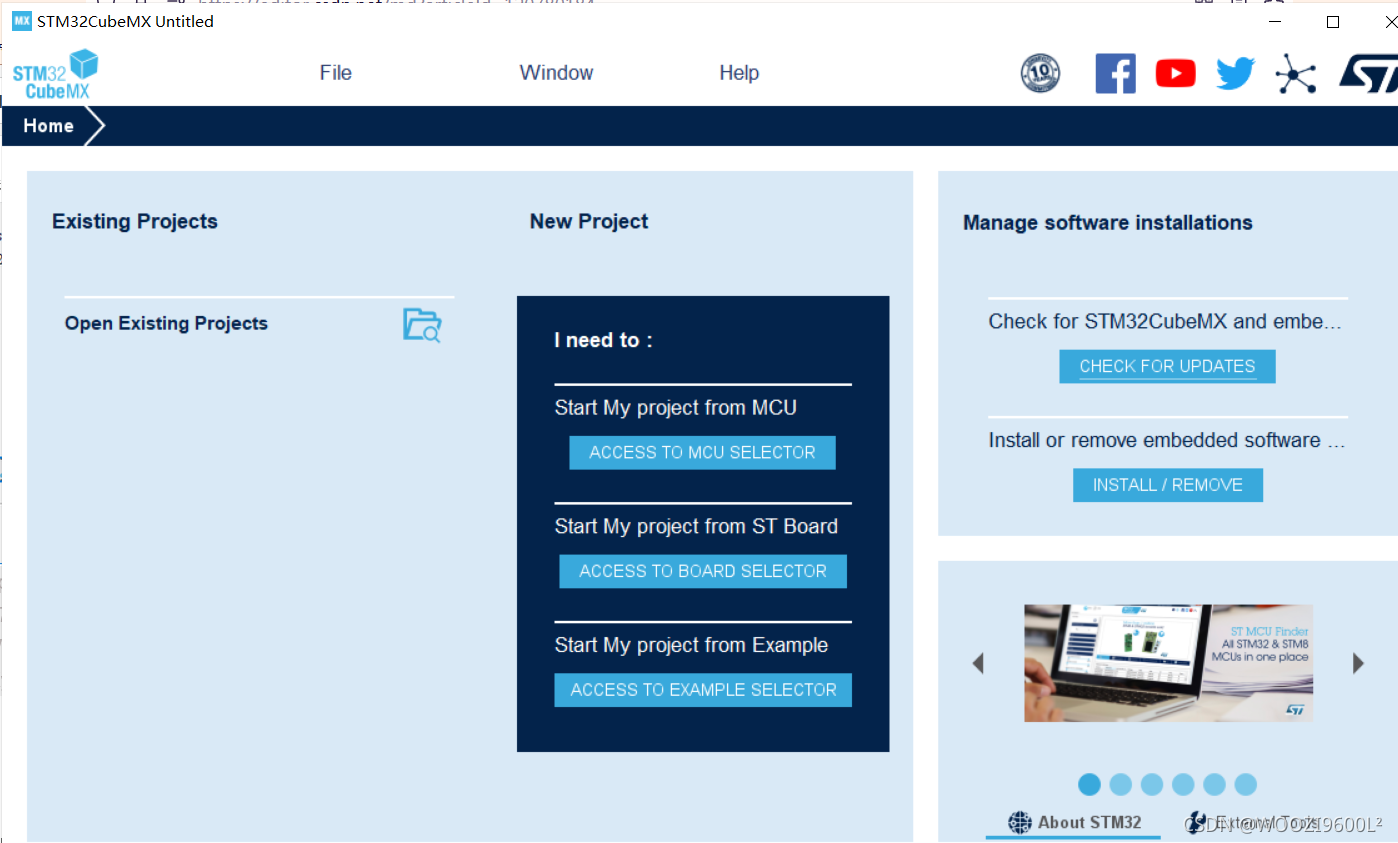Open the 10 years anniversary badge icon
This screenshot has height=843, width=1398.
point(1040,73)
